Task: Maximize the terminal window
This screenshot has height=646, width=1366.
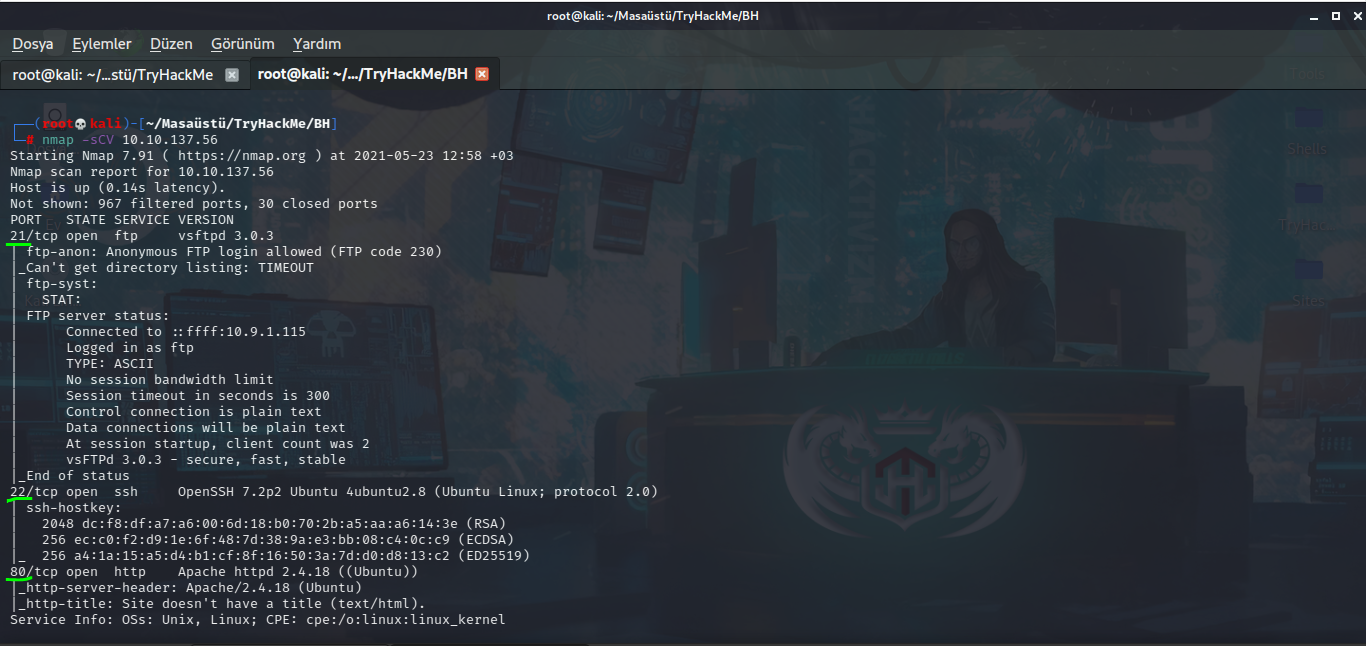Action: (x=1335, y=16)
